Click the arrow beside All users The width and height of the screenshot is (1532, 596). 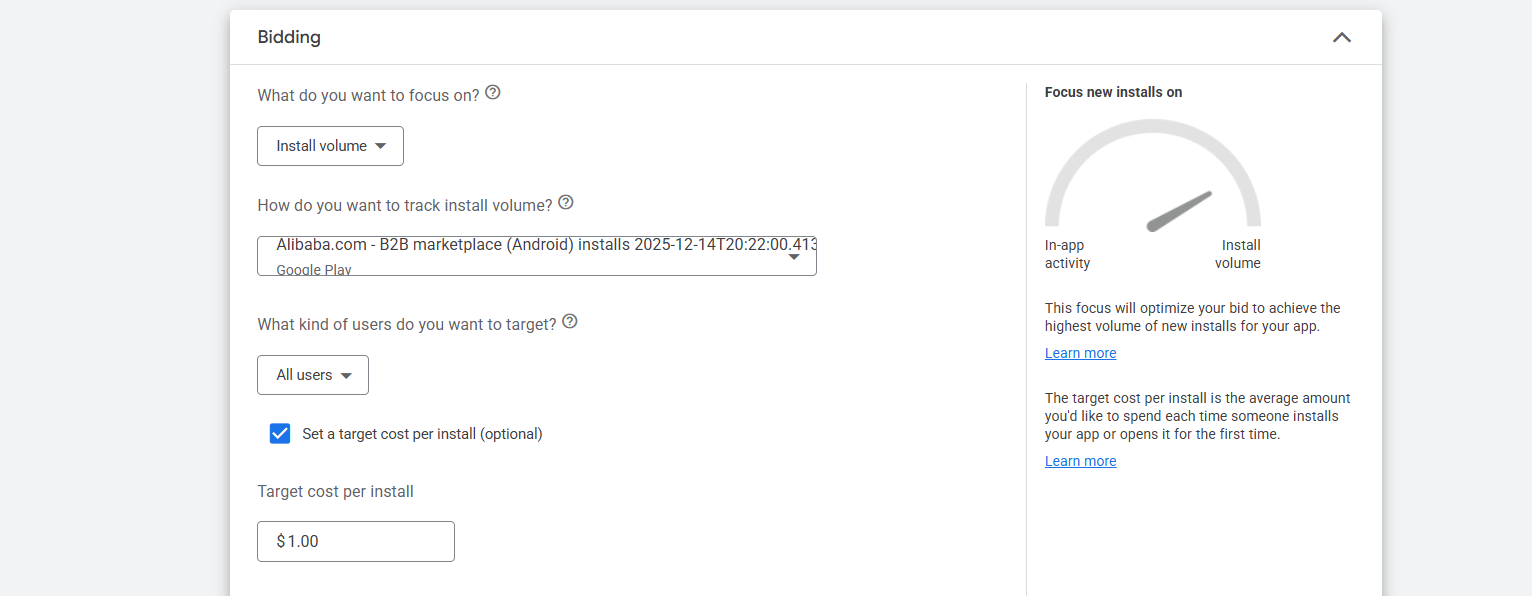pyautogui.click(x=346, y=376)
